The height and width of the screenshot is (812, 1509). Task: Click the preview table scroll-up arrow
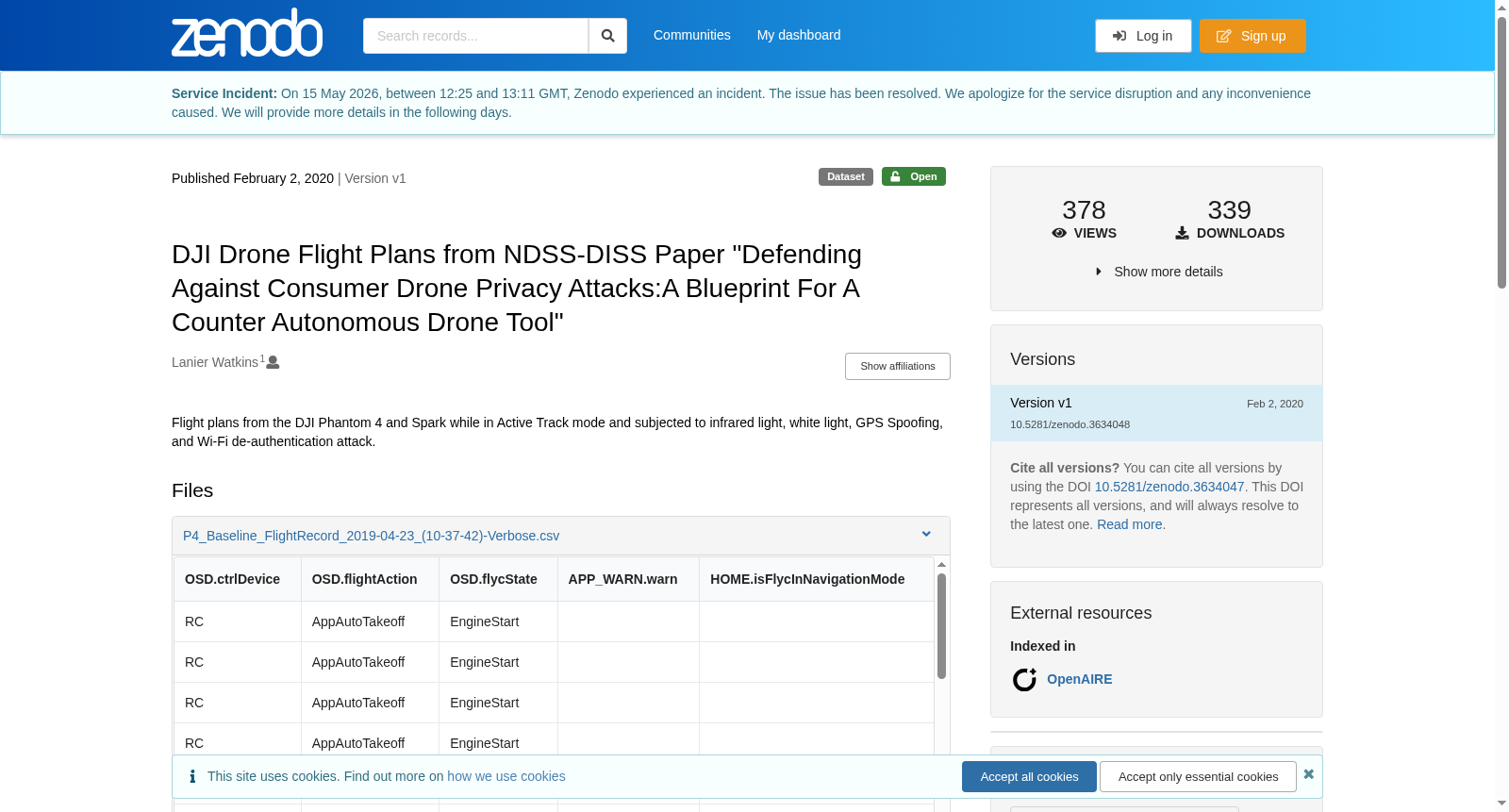[941, 565]
